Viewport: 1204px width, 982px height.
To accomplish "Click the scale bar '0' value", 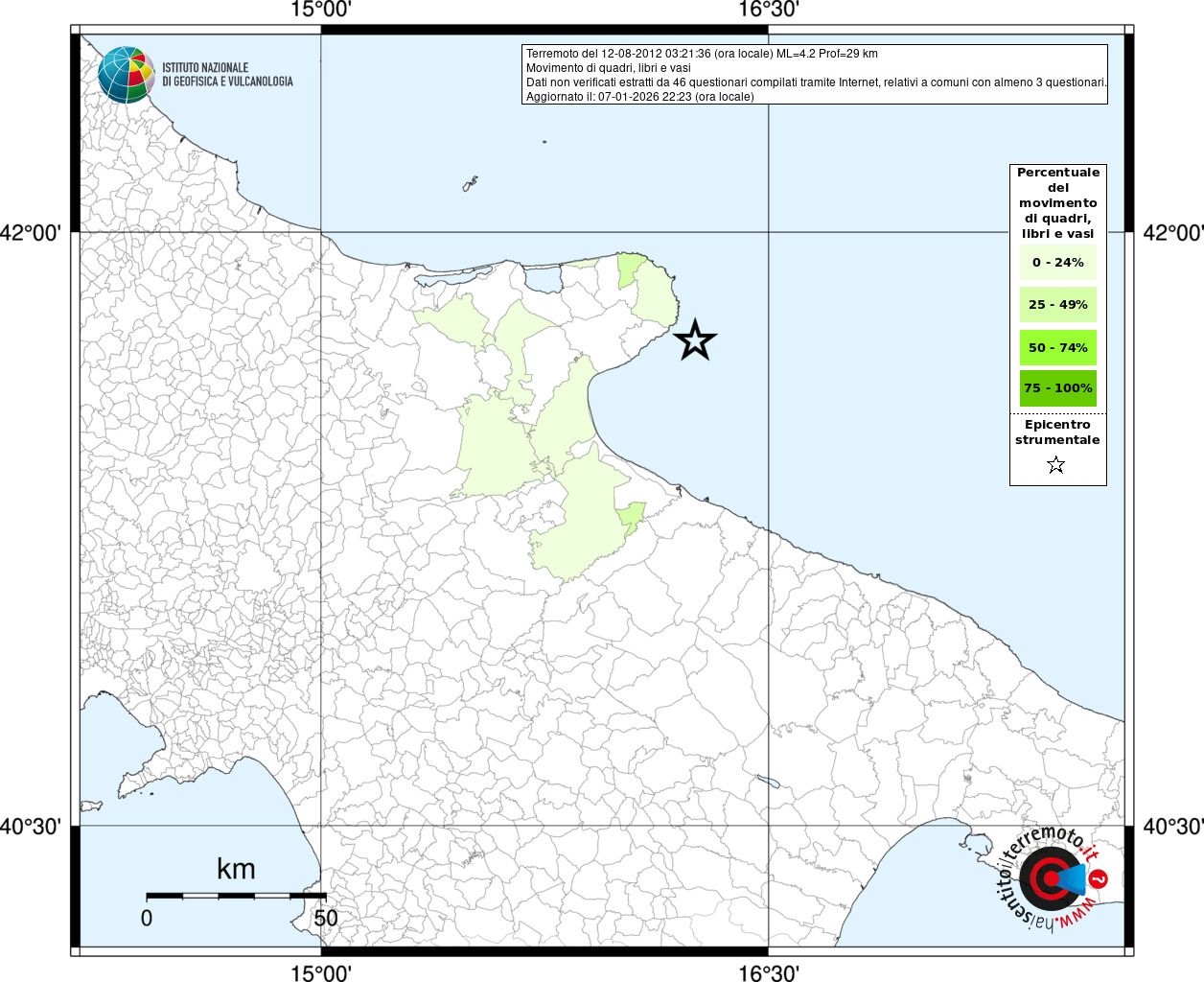I will click(x=147, y=918).
